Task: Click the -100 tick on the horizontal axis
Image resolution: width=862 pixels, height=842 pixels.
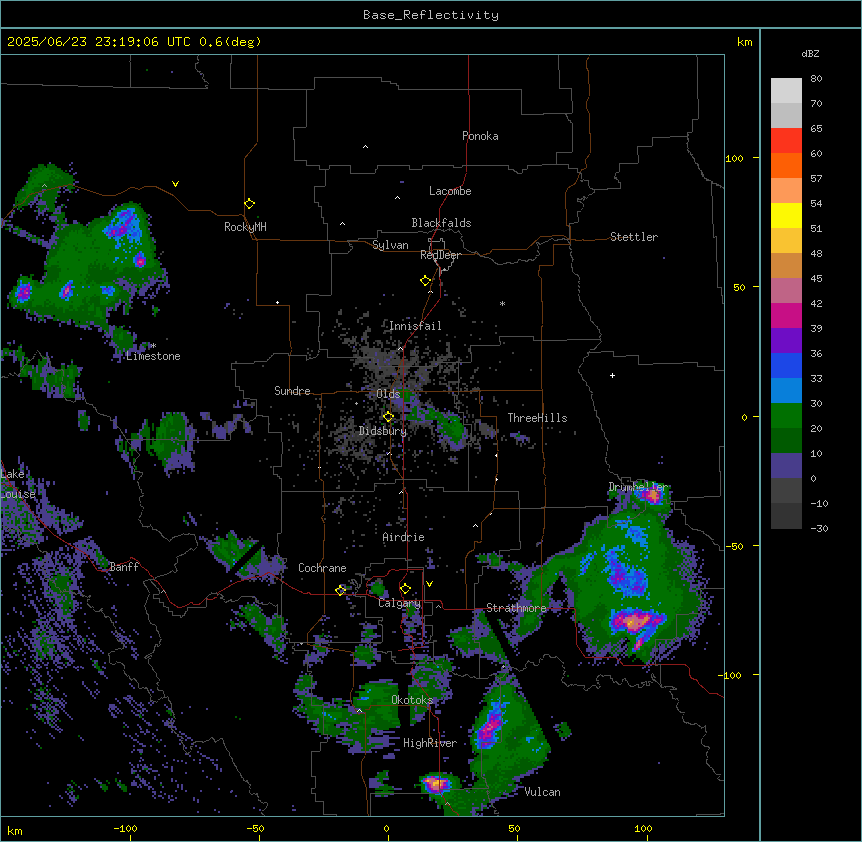Action: 125,828
